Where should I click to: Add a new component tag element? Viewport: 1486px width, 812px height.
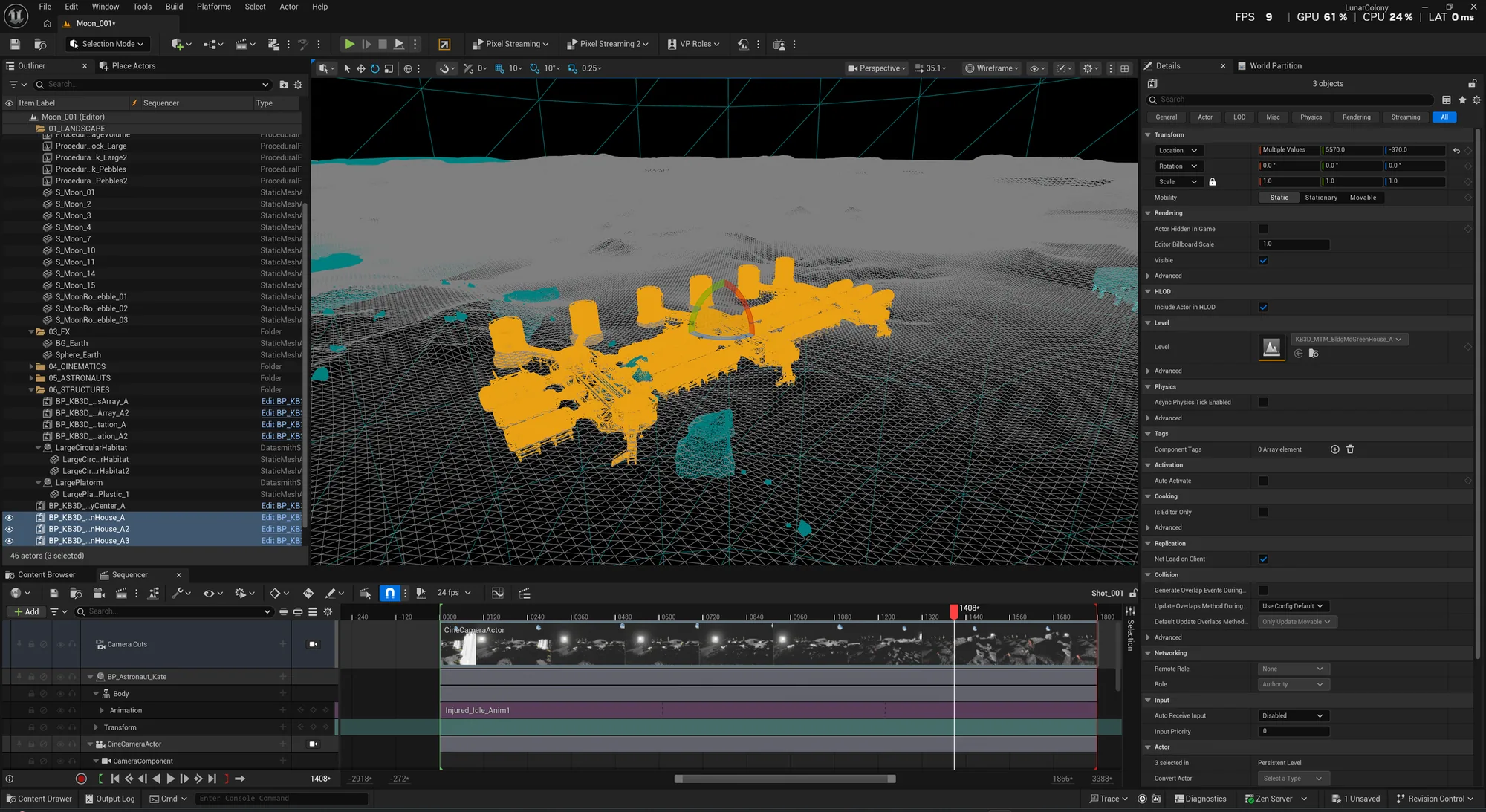(x=1334, y=449)
